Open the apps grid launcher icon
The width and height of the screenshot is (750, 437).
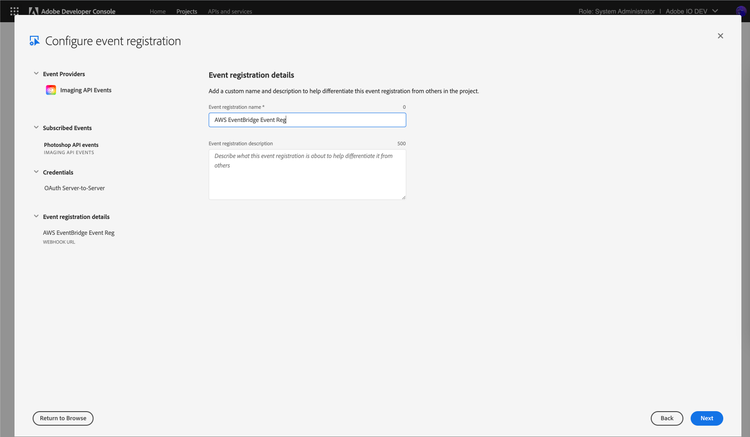click(x=14, y=11)
